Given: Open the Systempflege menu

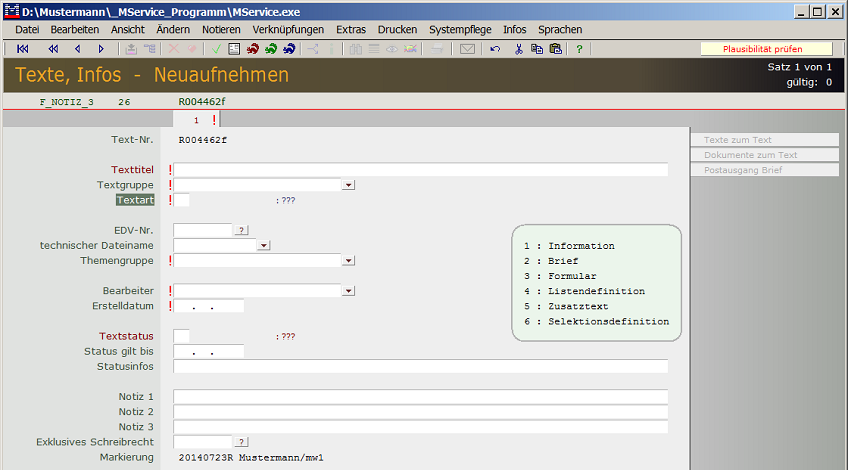Looking at the screenshot, I should 460,30.
